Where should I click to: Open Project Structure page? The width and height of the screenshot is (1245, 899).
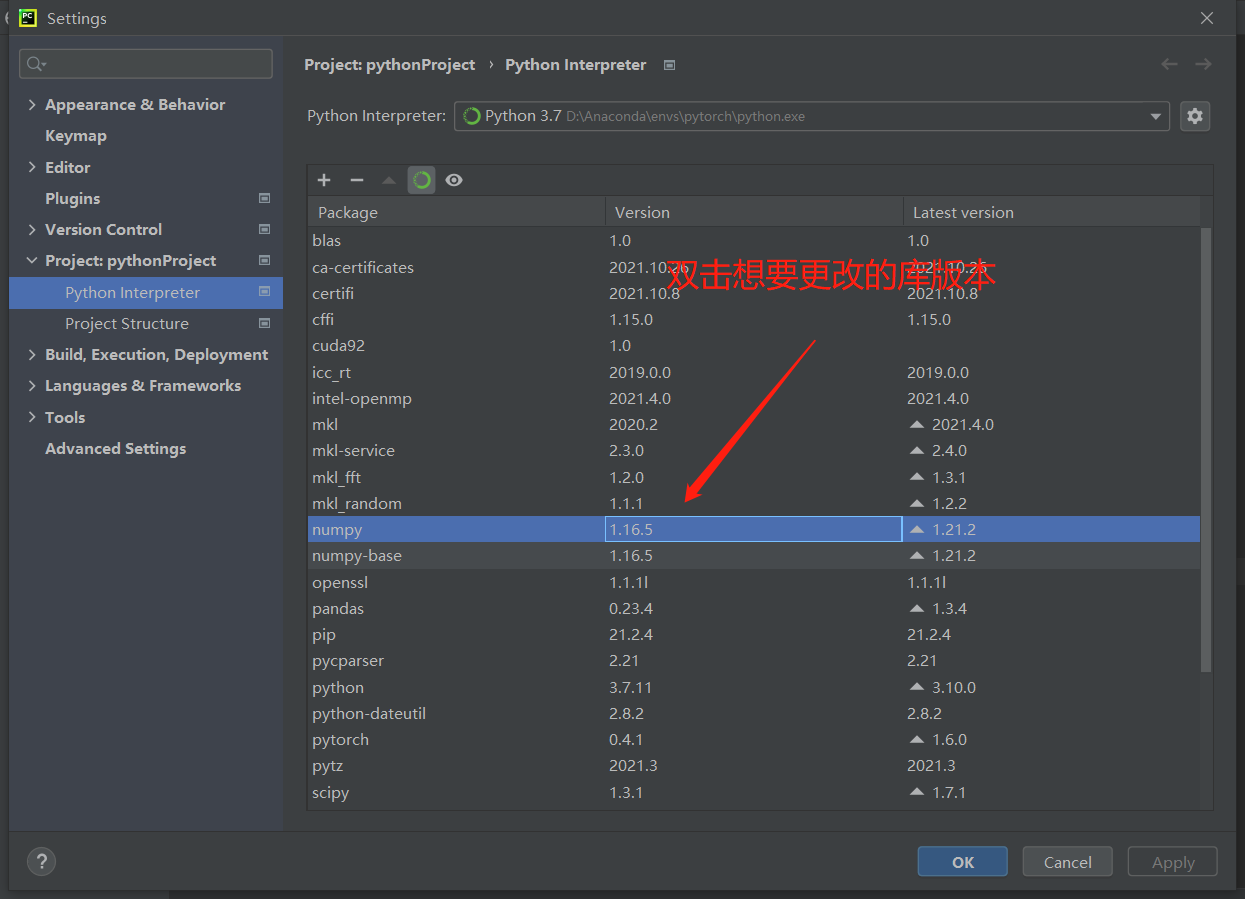tap(127, 323)
